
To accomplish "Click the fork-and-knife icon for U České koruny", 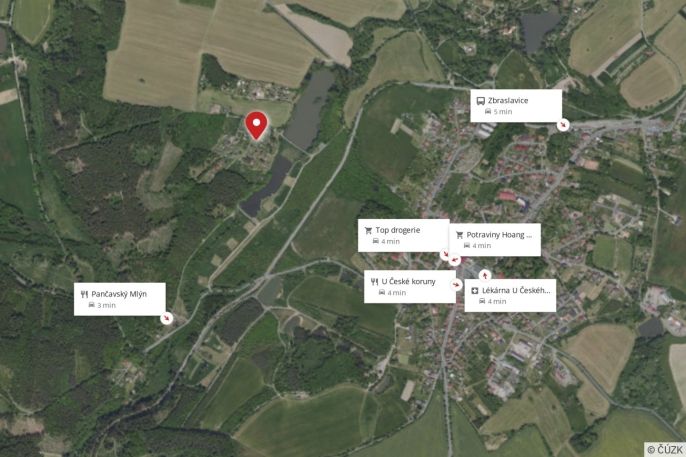I will pyautogui.click(x=374, y=282).
